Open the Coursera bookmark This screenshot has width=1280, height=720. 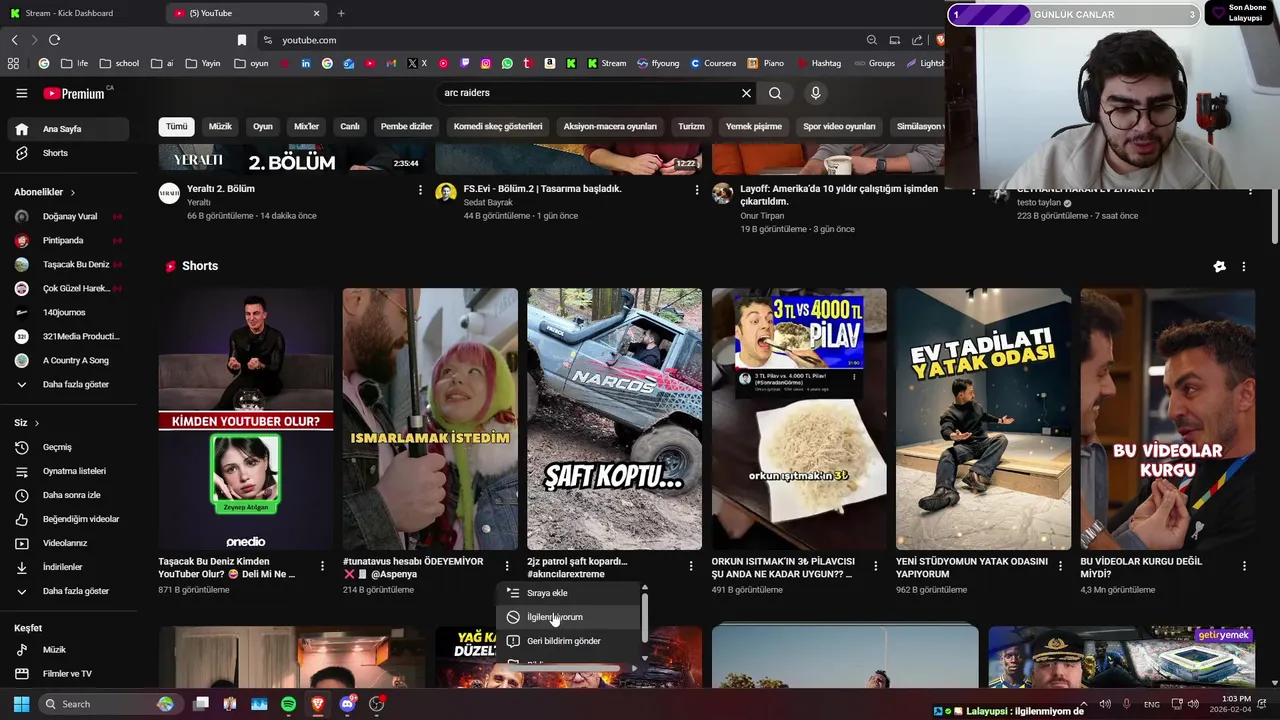tap(713, 63)
